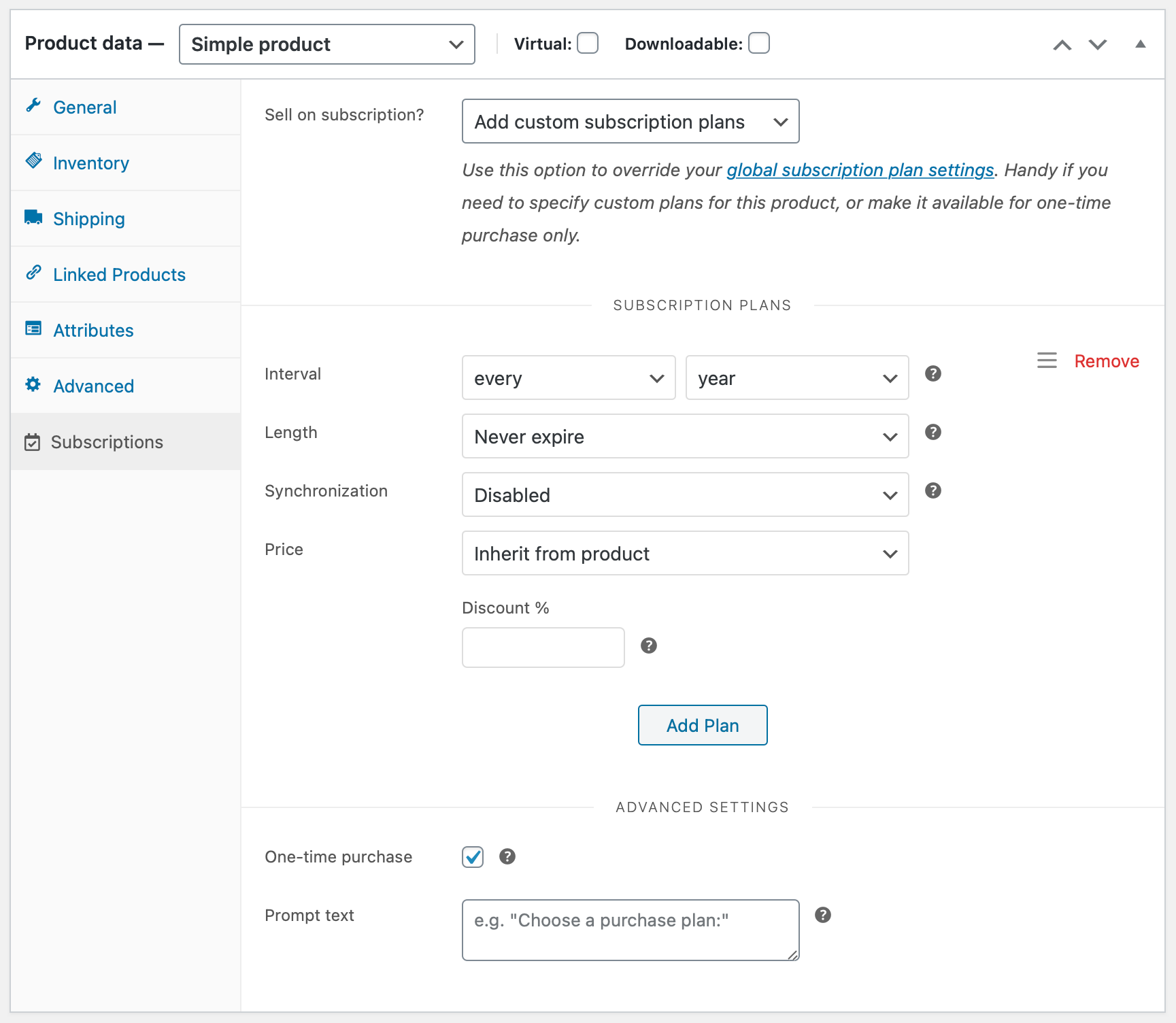Viewport: 1176px width, 1023px height.
Task: Click the One-time purchase help icon
Action: tap(507, 856)
